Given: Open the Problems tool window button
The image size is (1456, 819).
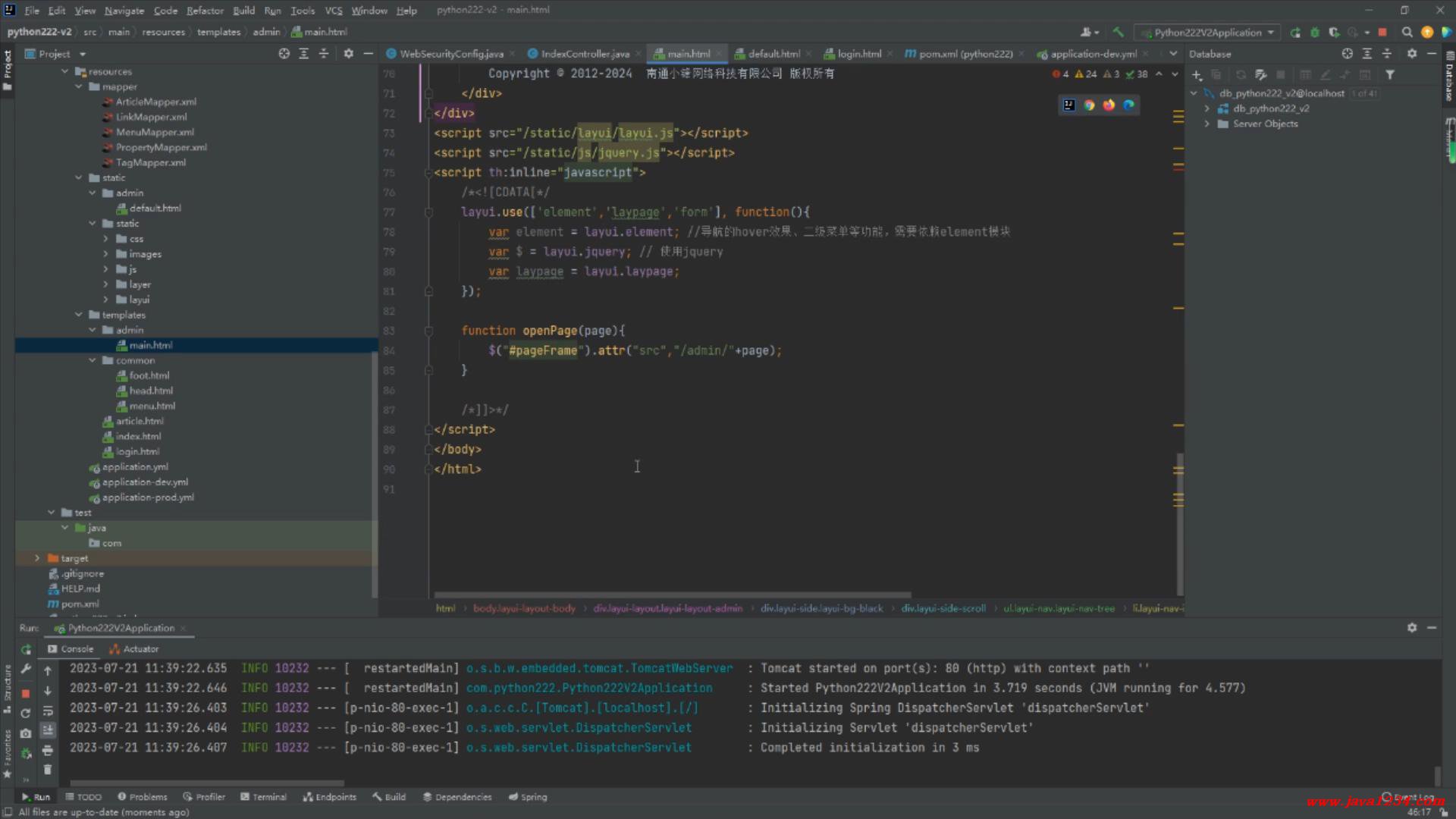Looking at the screenshot, I should (x=143, y=797).
